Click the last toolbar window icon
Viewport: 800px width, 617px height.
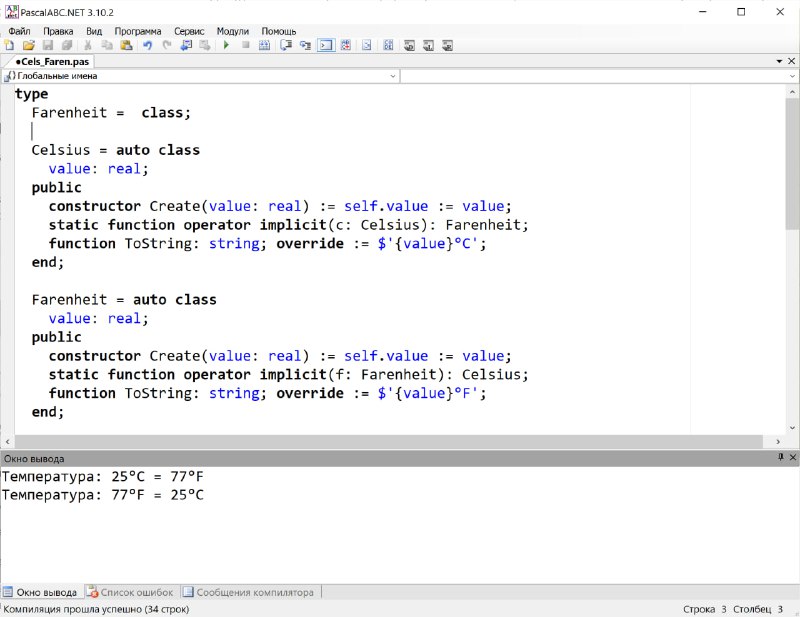[447, 45]
